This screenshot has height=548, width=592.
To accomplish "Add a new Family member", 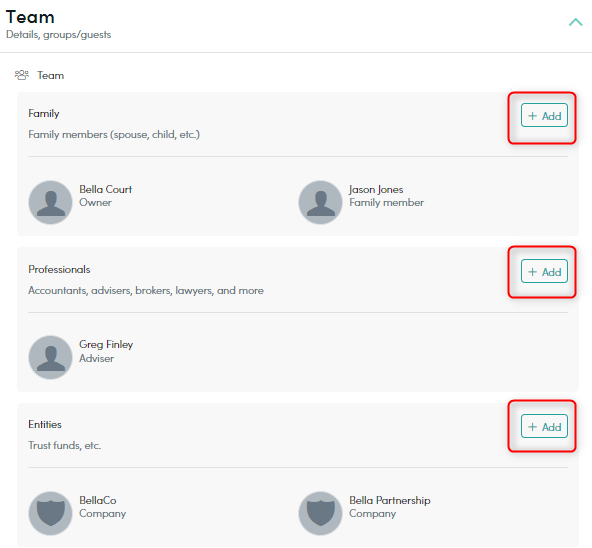I will (x=544, y=115).
